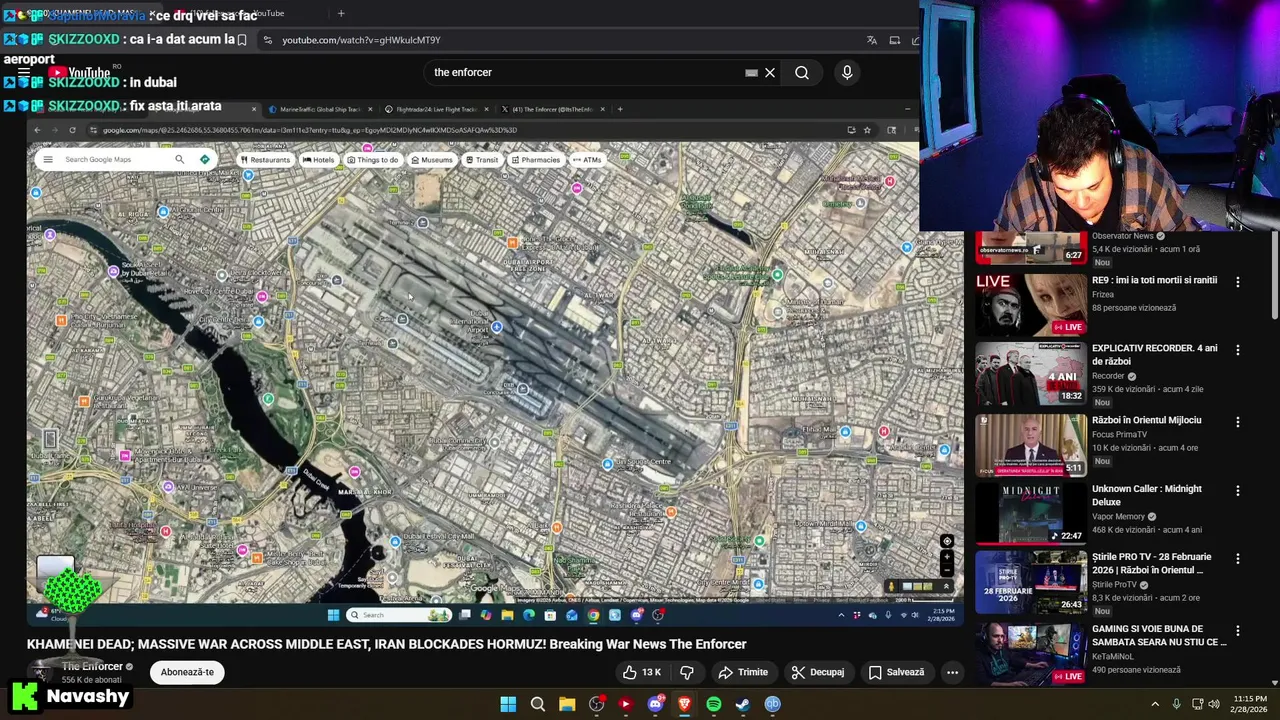Viewport: 1280px width, 720px height.
Task: Subscribe via the Abonează-te button
Action: [187, 672]
